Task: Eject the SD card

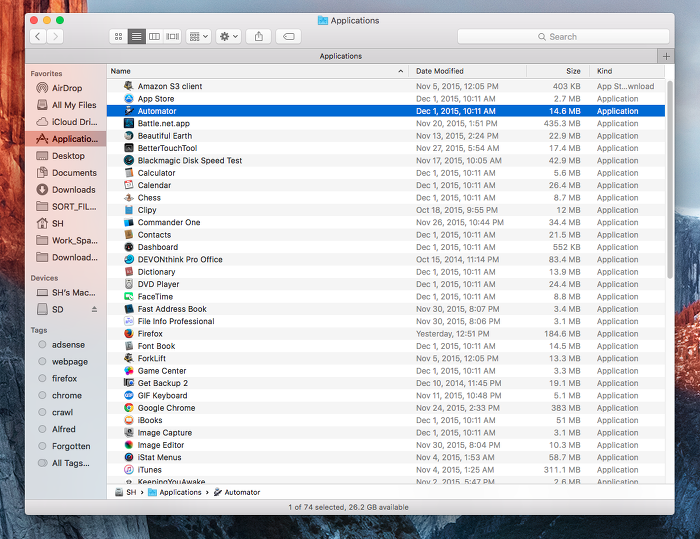Action: click(x=94, y=309)
